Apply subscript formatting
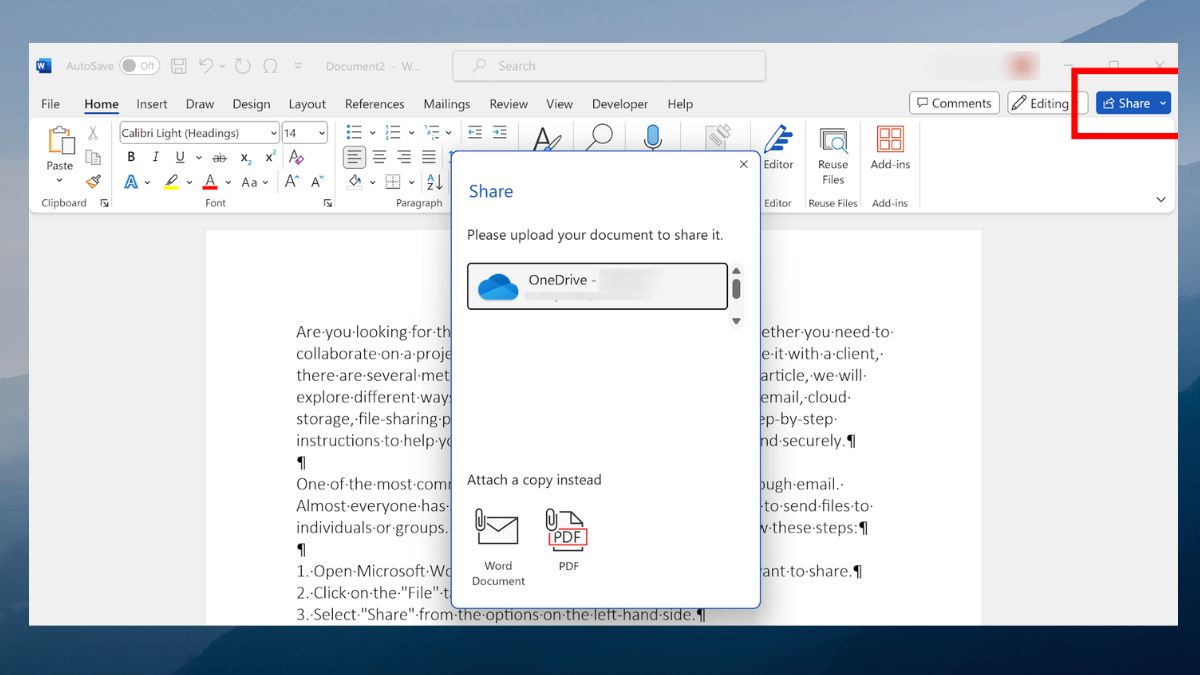This screenshot has height=675, width=1200. point(246,157)
